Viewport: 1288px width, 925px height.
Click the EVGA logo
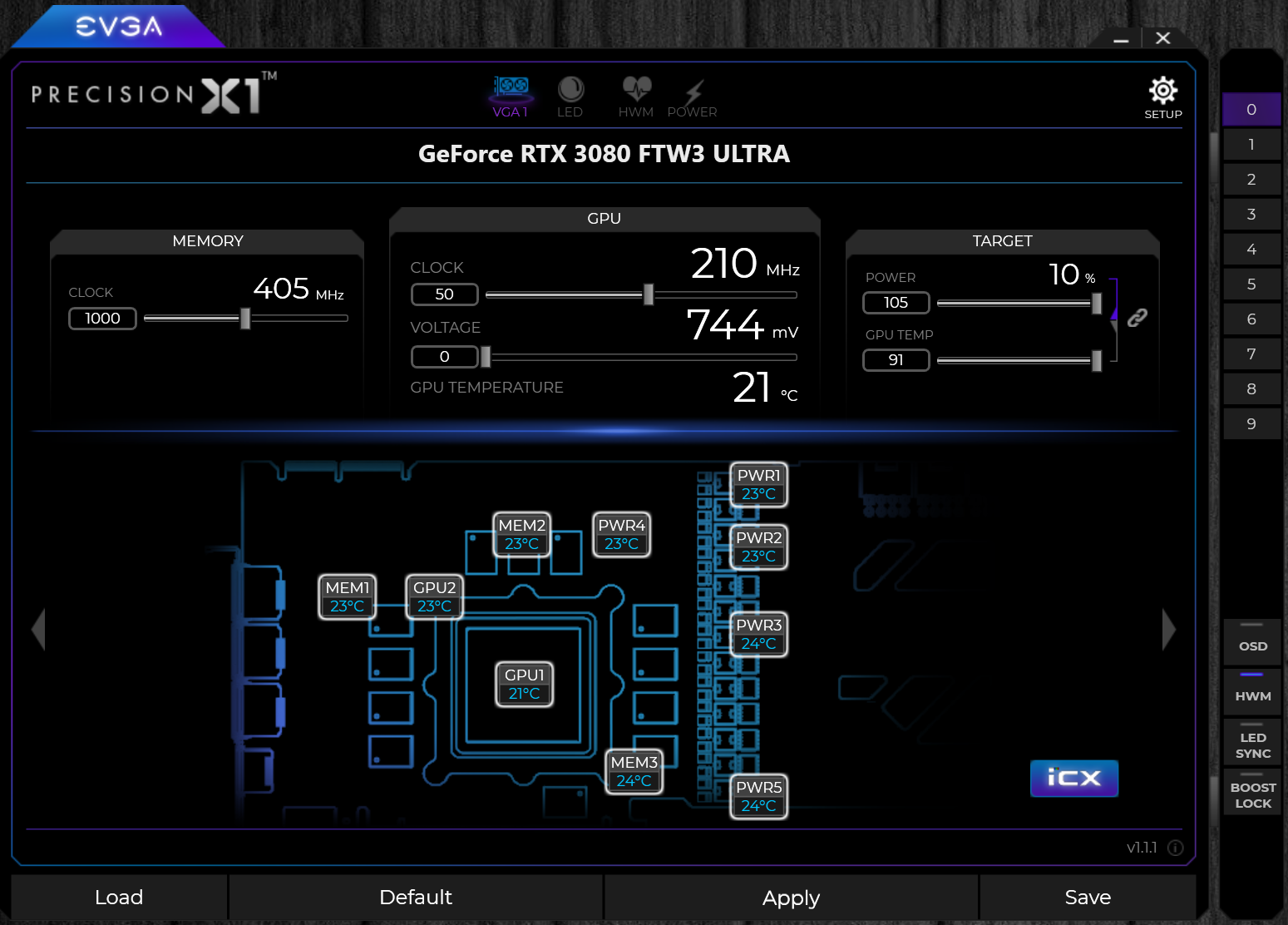pos(119,27)
